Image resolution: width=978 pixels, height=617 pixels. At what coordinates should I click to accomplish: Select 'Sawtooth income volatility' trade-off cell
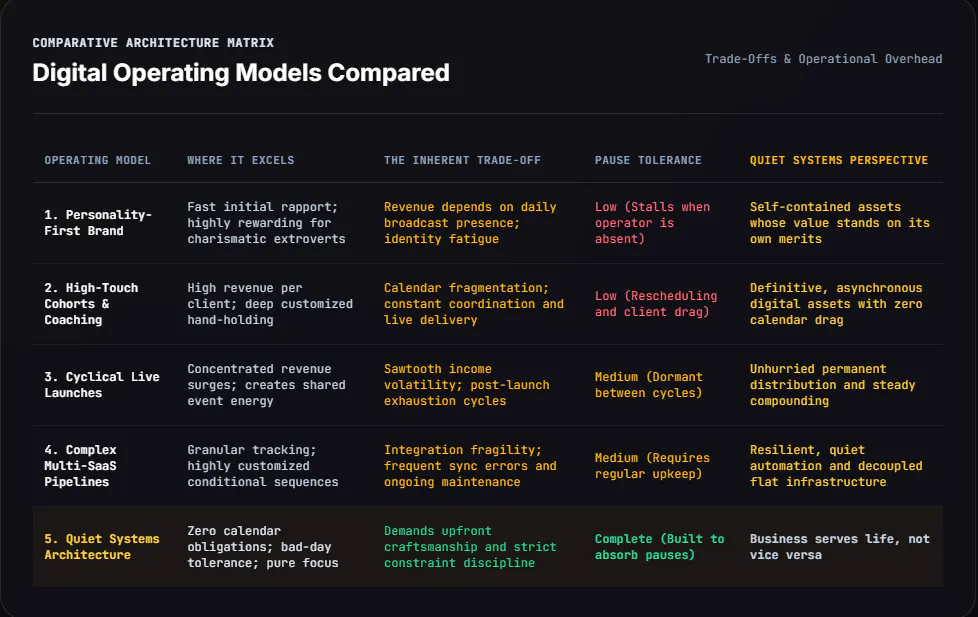pyautogui.click(x=467, y=385)
